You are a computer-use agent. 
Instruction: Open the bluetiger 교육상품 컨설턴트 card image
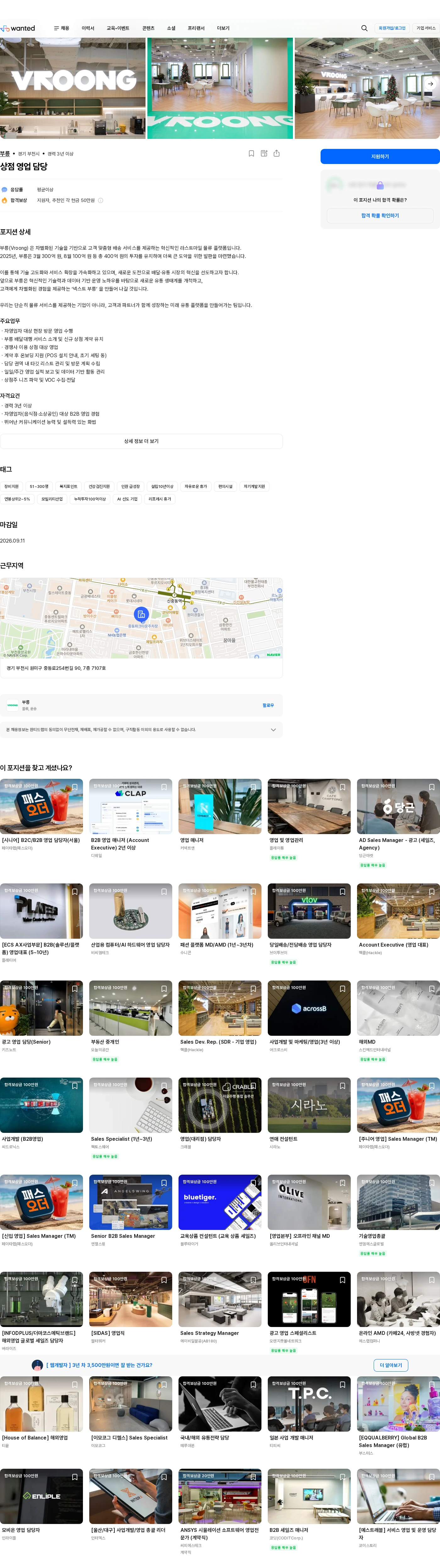click(x=220, y=1202)
